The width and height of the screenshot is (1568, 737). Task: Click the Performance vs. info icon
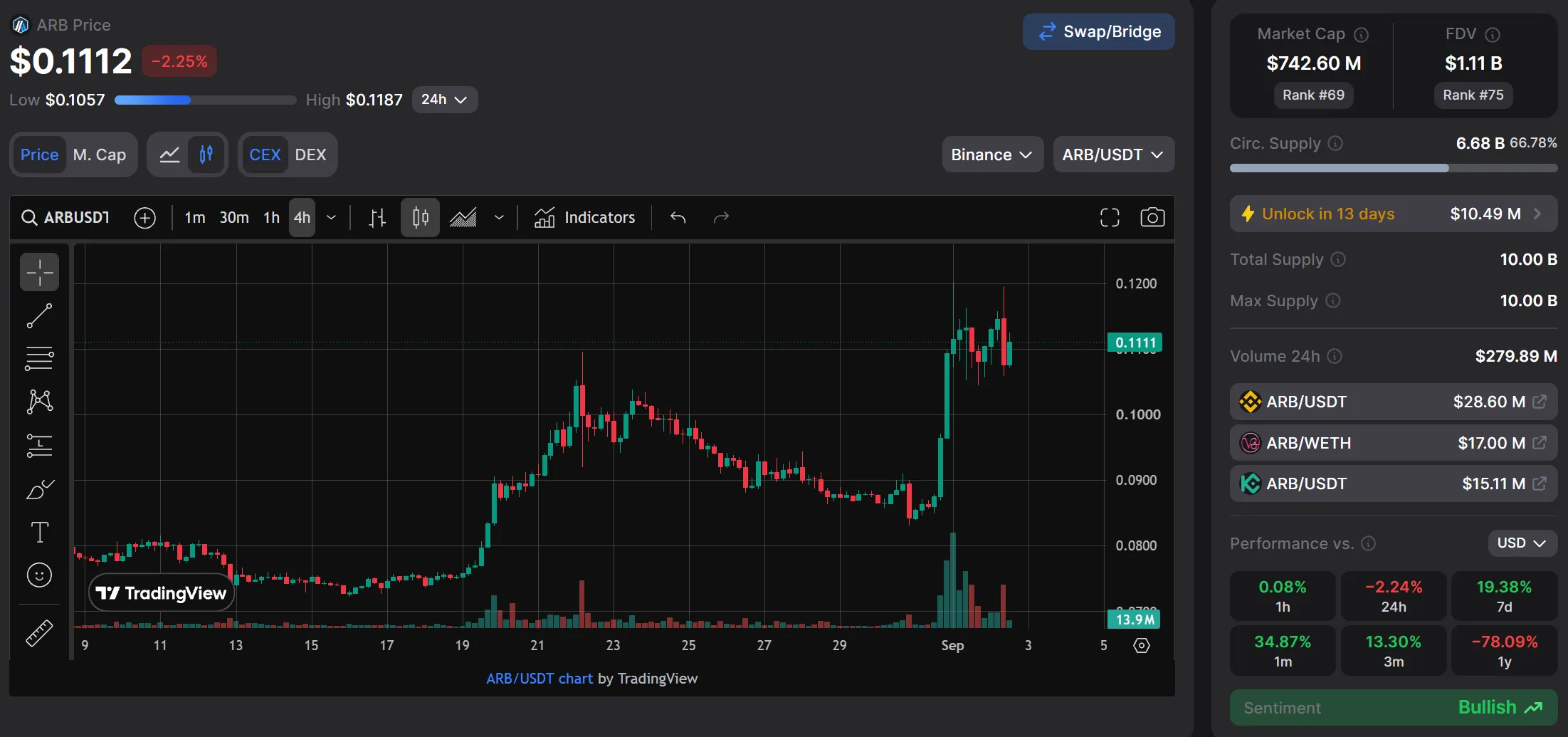click(1368, 543)
